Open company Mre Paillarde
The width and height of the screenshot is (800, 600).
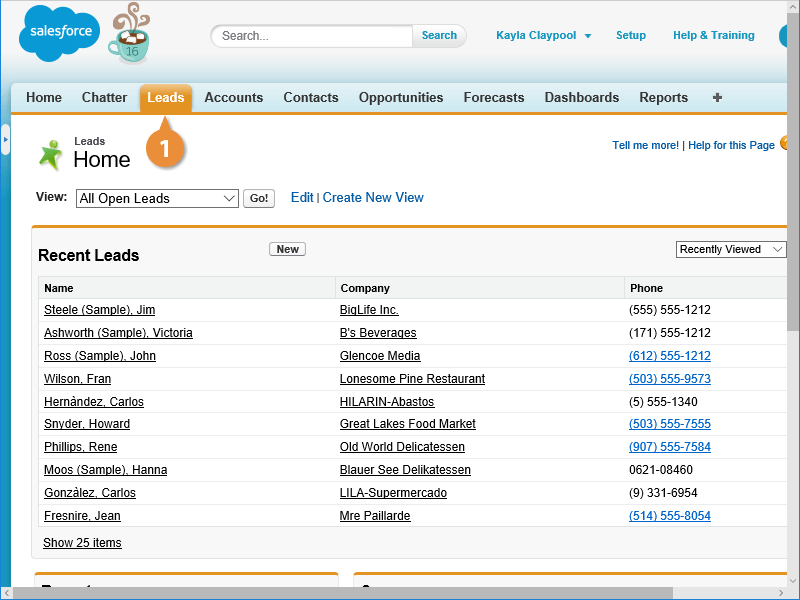pyautogui.click(x=375, y=516)
